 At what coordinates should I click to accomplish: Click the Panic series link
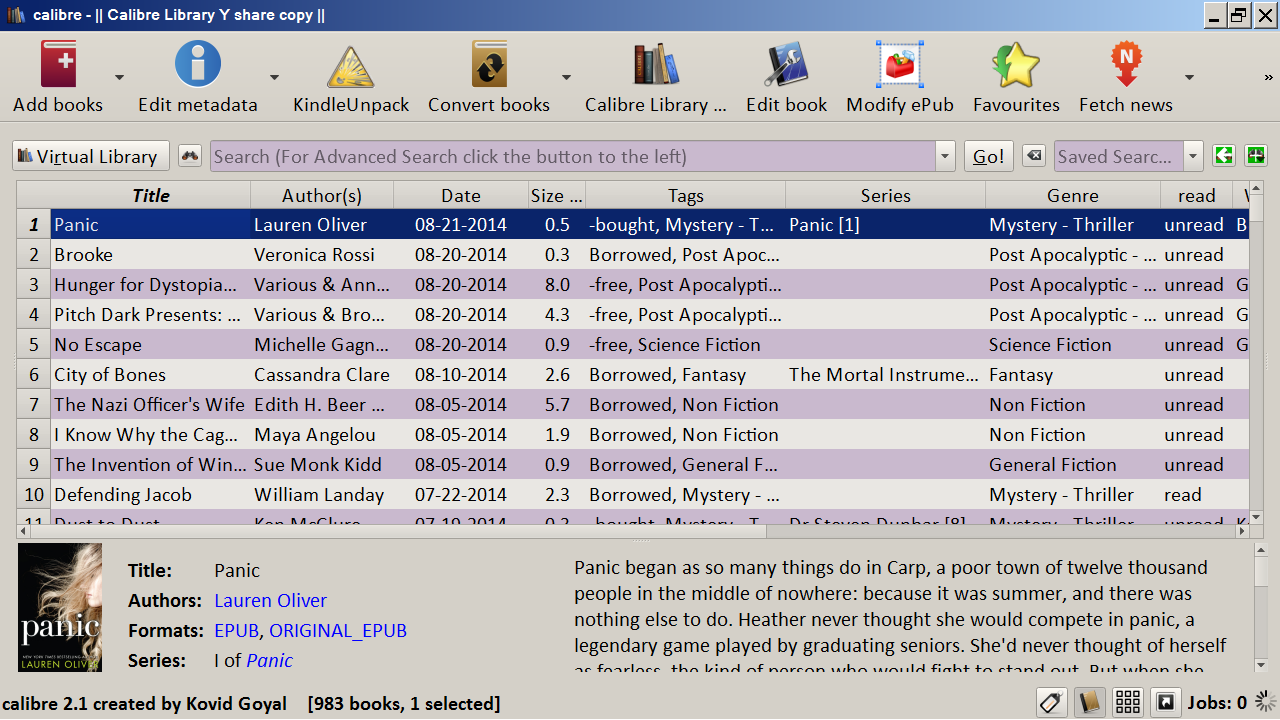[270, 661]
